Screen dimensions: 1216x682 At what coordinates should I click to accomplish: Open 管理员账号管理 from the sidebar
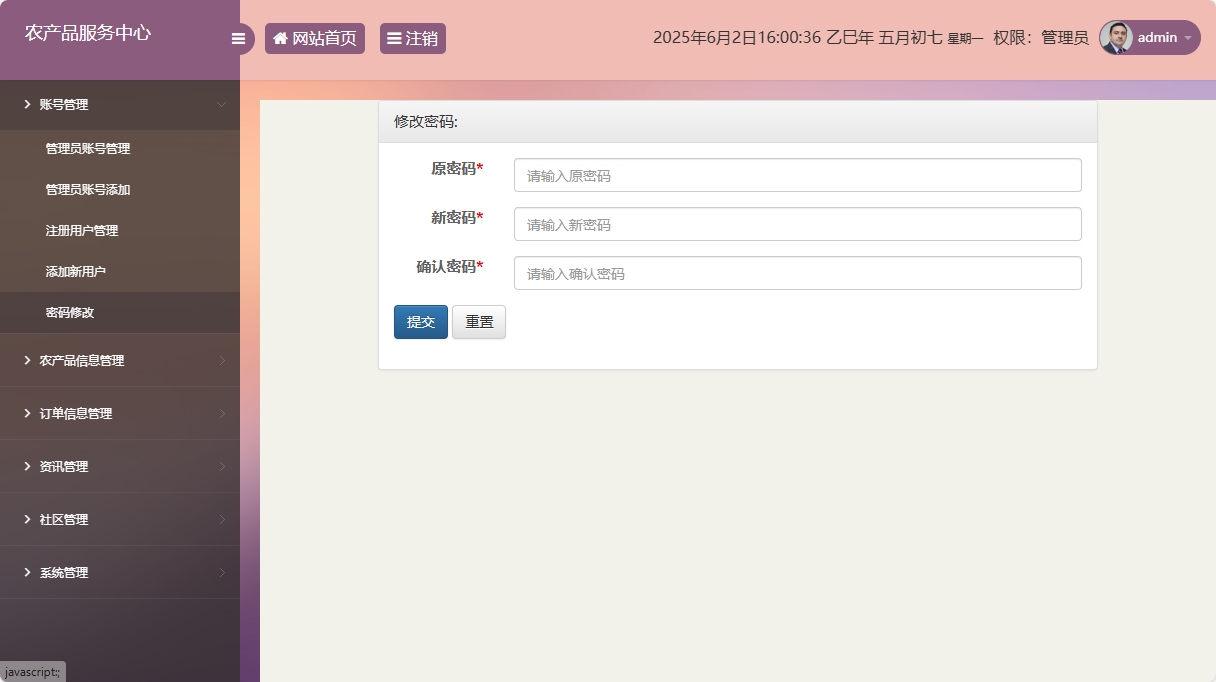point(88,148)
